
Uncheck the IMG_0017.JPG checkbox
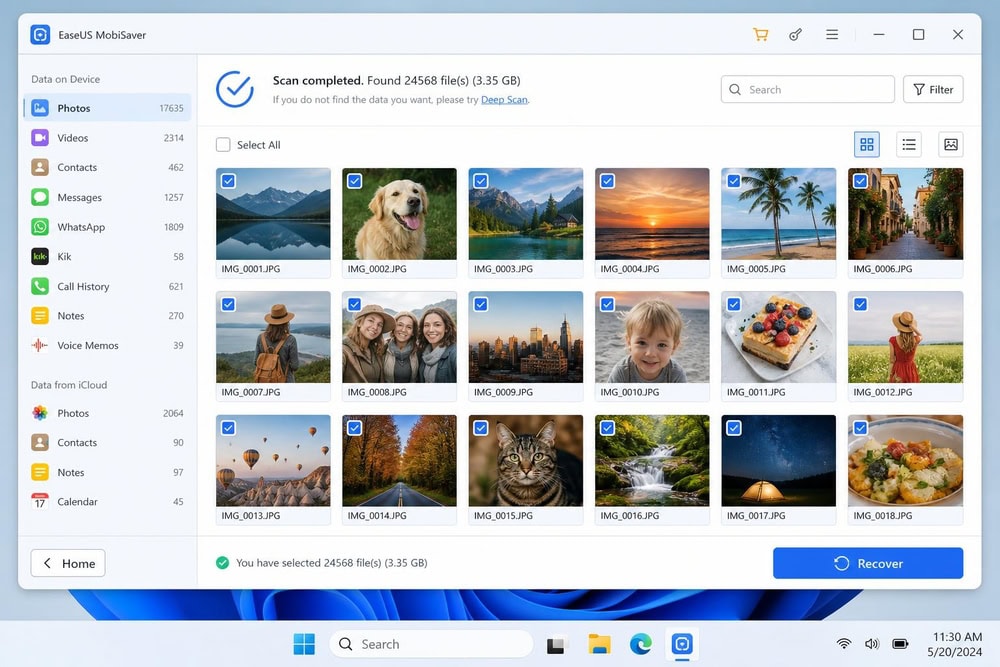click(x=734, y=428)
